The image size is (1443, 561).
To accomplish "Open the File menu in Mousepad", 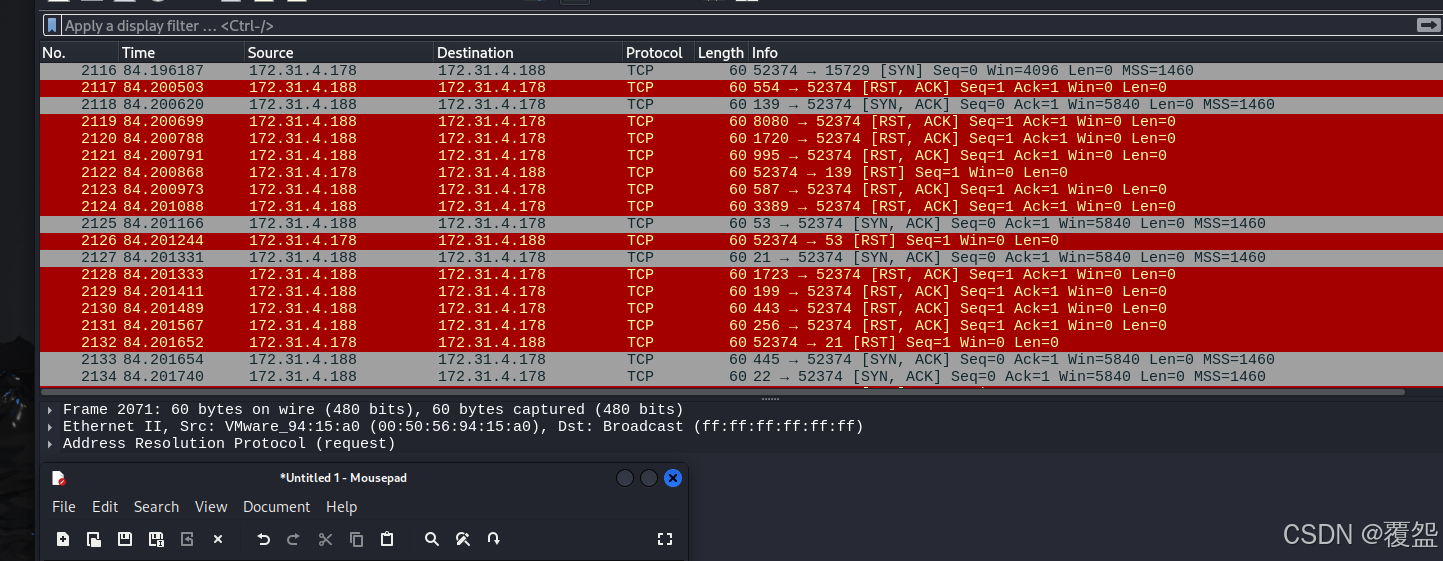I will [64, 507].
